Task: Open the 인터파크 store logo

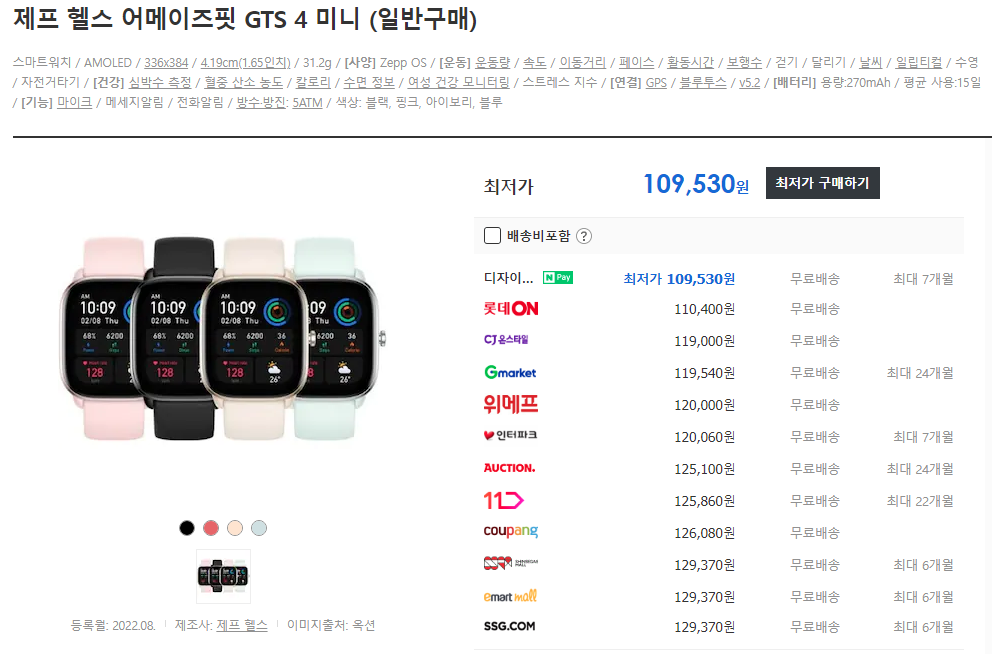Action: click(510, 435)
